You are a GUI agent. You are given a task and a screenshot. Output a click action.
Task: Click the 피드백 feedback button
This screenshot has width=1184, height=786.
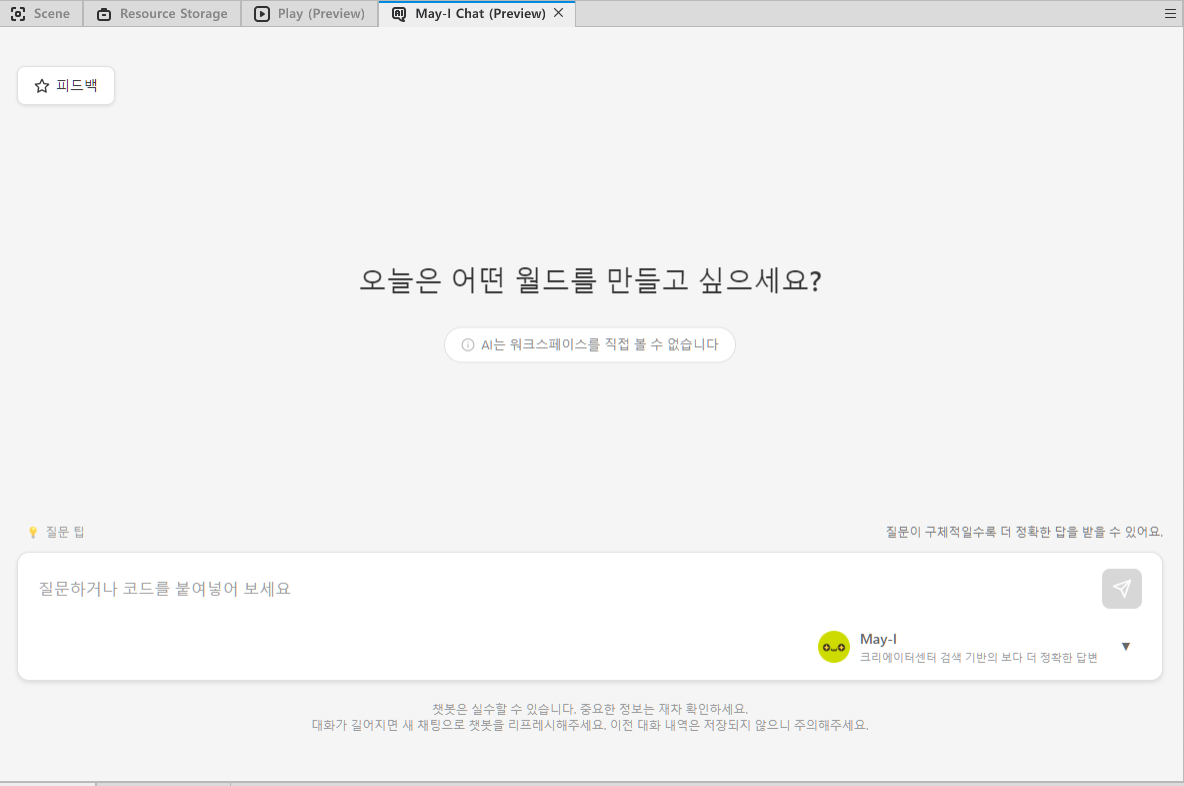[x=66, y=85]
